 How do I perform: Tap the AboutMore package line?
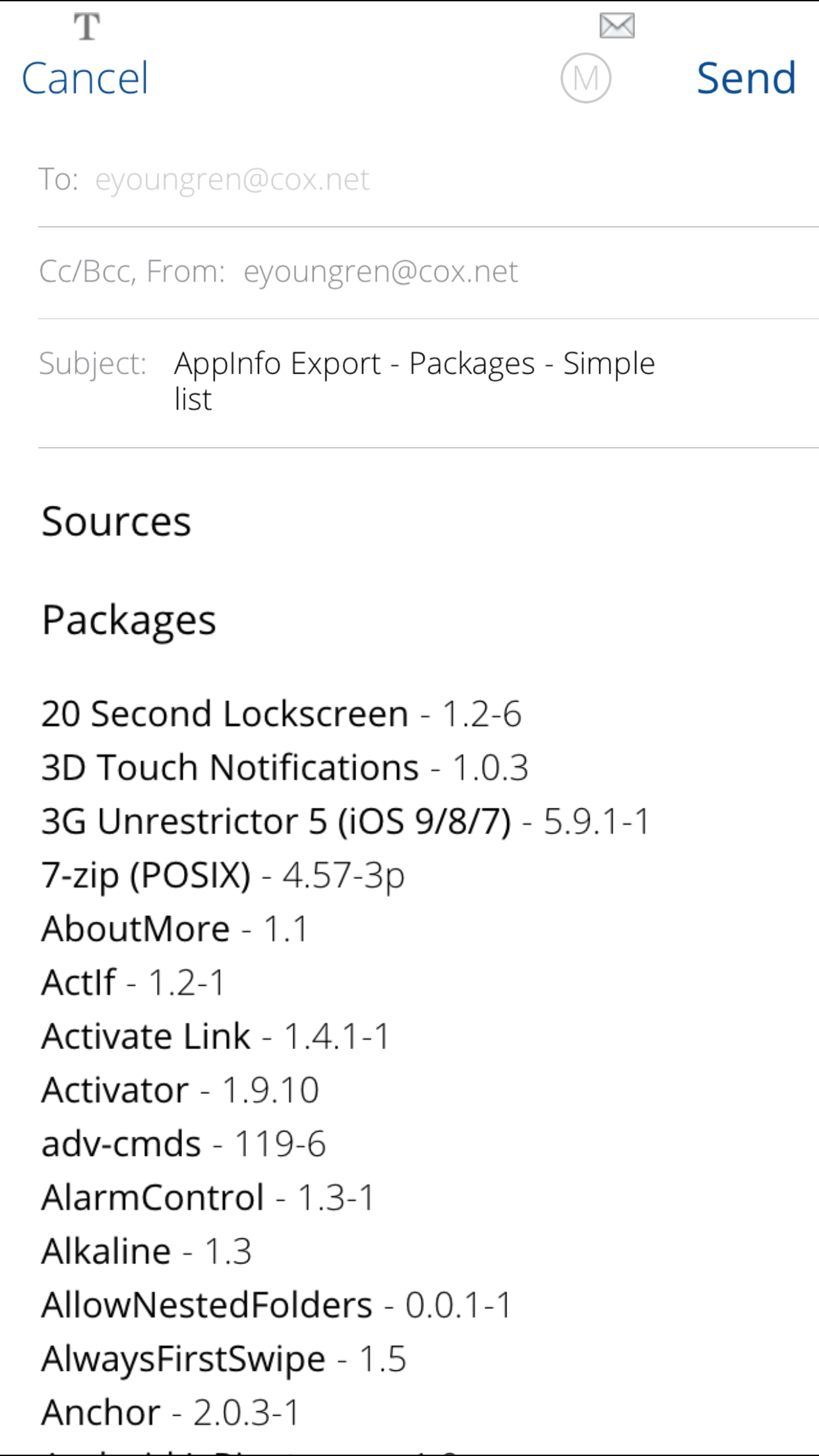[174, 929]
